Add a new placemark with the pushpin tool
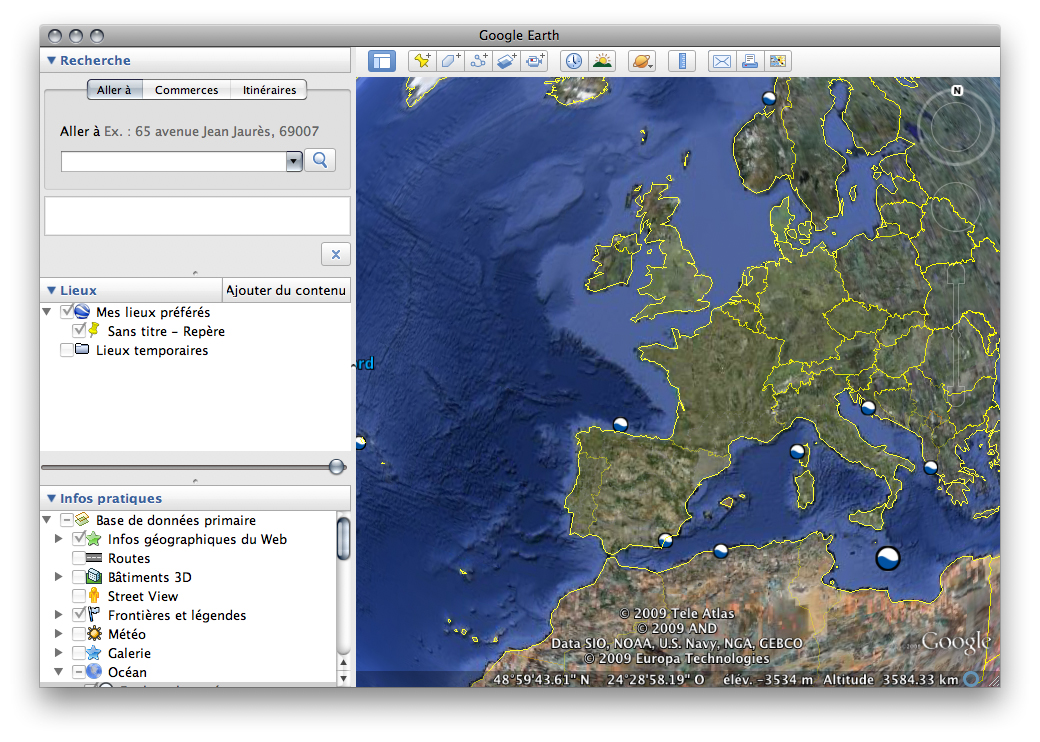The image size is (1040, 742). 422,61
